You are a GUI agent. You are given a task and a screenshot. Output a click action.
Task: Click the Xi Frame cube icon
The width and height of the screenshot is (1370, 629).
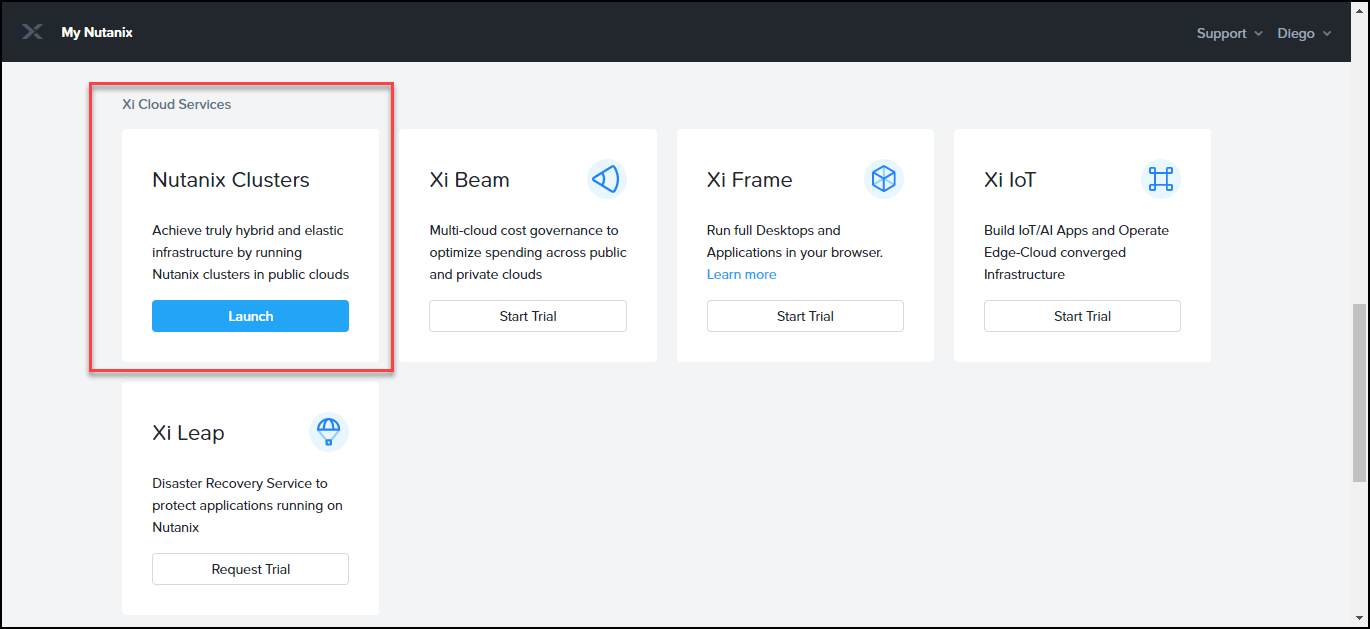883,180
